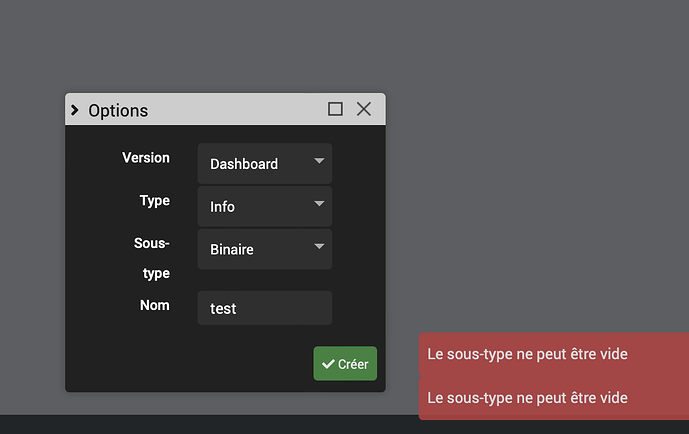Viewport: 689px width, 434px height.
Task: Click the Options dialog title text
Action: click(118, 111)
